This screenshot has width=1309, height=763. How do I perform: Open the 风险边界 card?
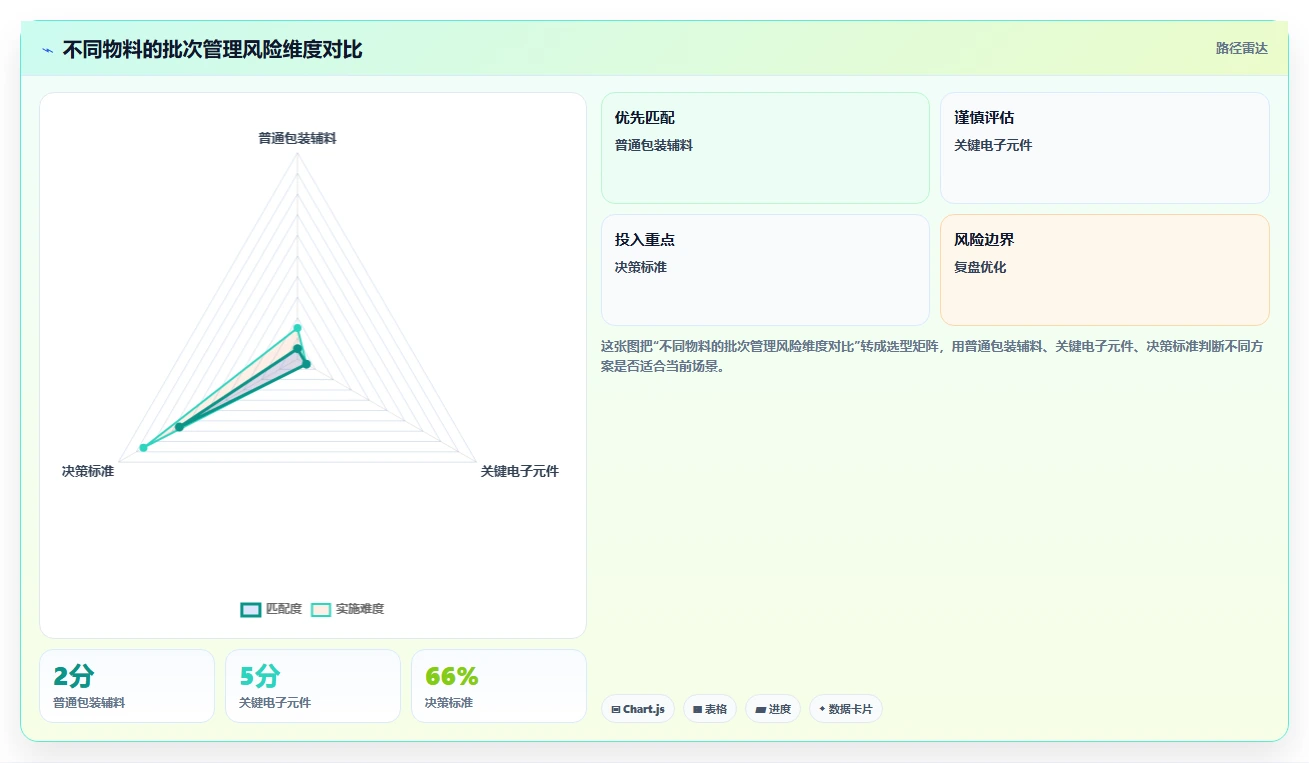pyautogui.click(x=1105, y=270)
